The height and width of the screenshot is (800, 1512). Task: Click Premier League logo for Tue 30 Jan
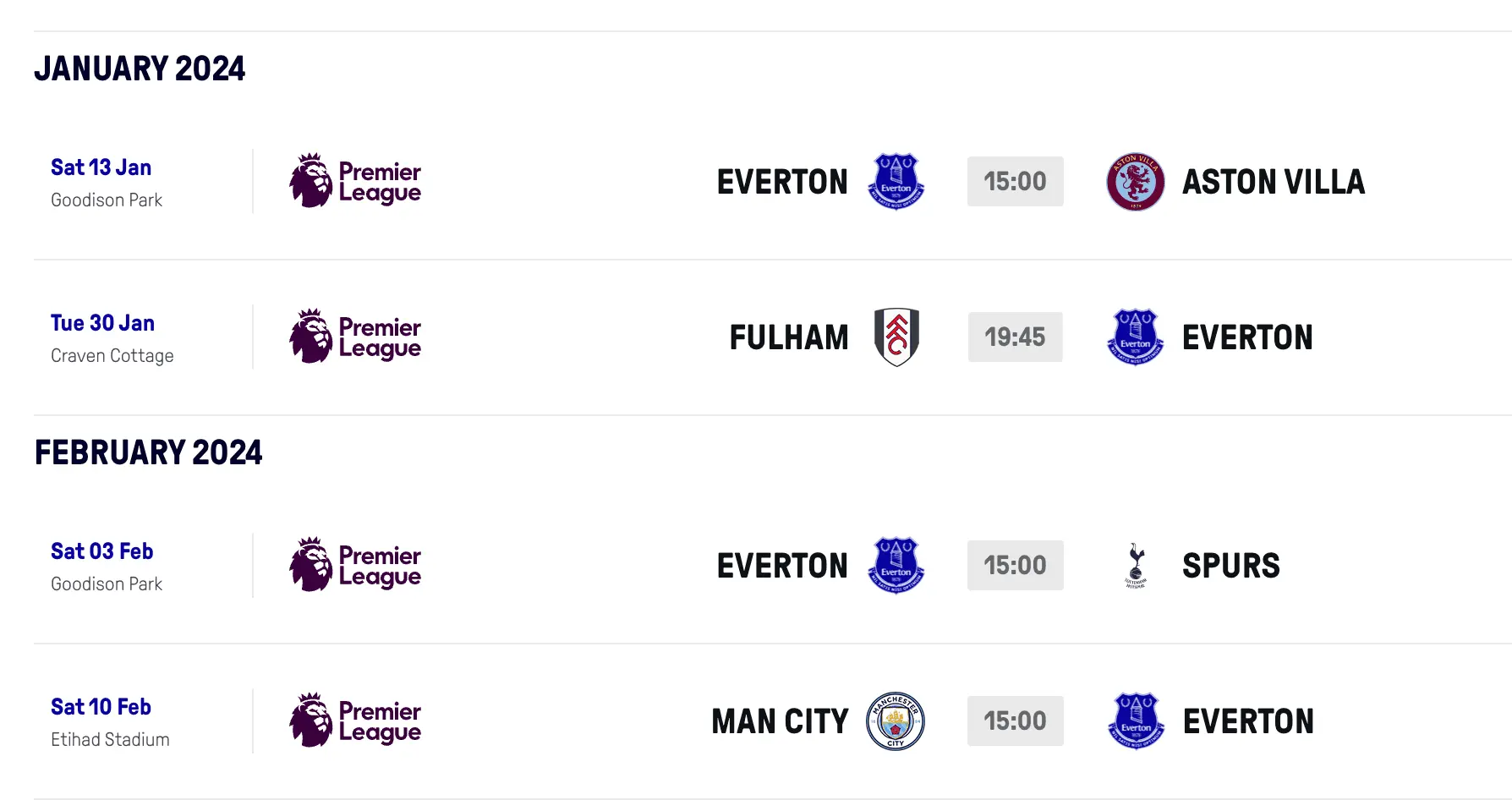[355, 337]
